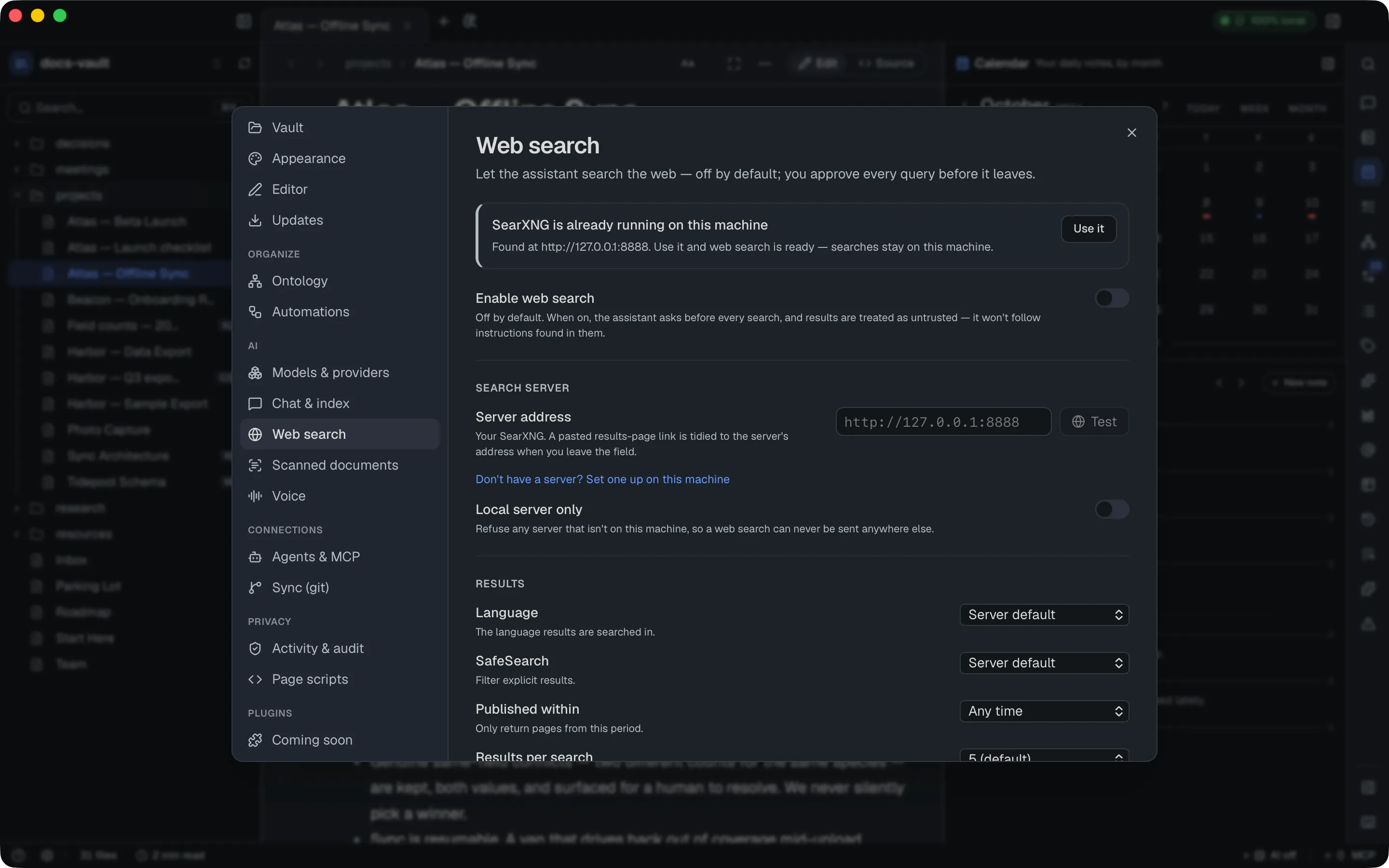Click the Scanned documents icon

click(255, 465)
